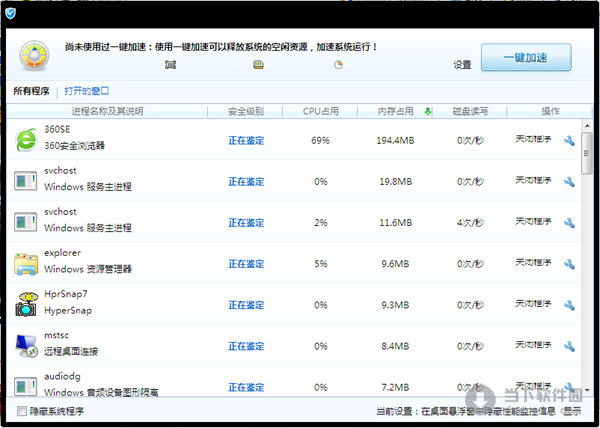Select the 194.4MB memory value

[395, 140]
